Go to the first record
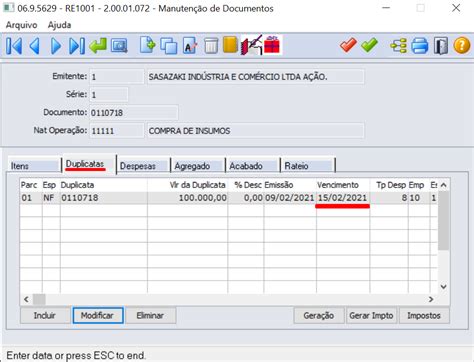Screen dimensions: 474x362 (14, 46)
